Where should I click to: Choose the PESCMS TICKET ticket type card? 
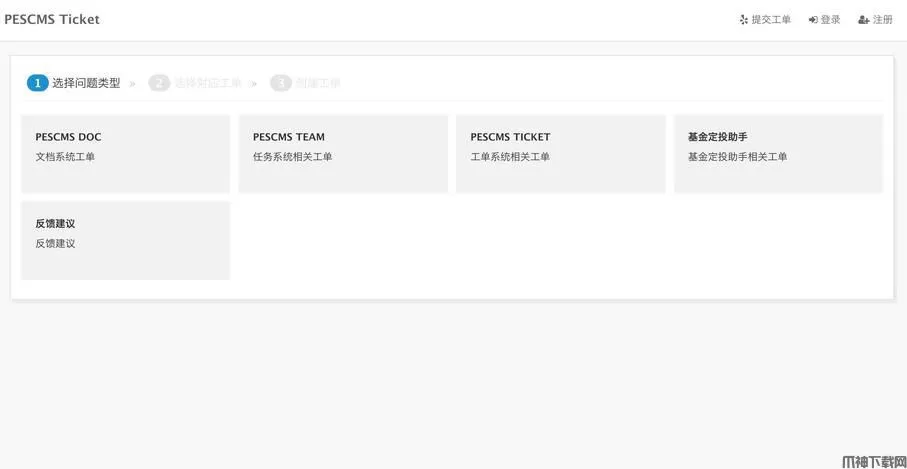click(561, 154)
